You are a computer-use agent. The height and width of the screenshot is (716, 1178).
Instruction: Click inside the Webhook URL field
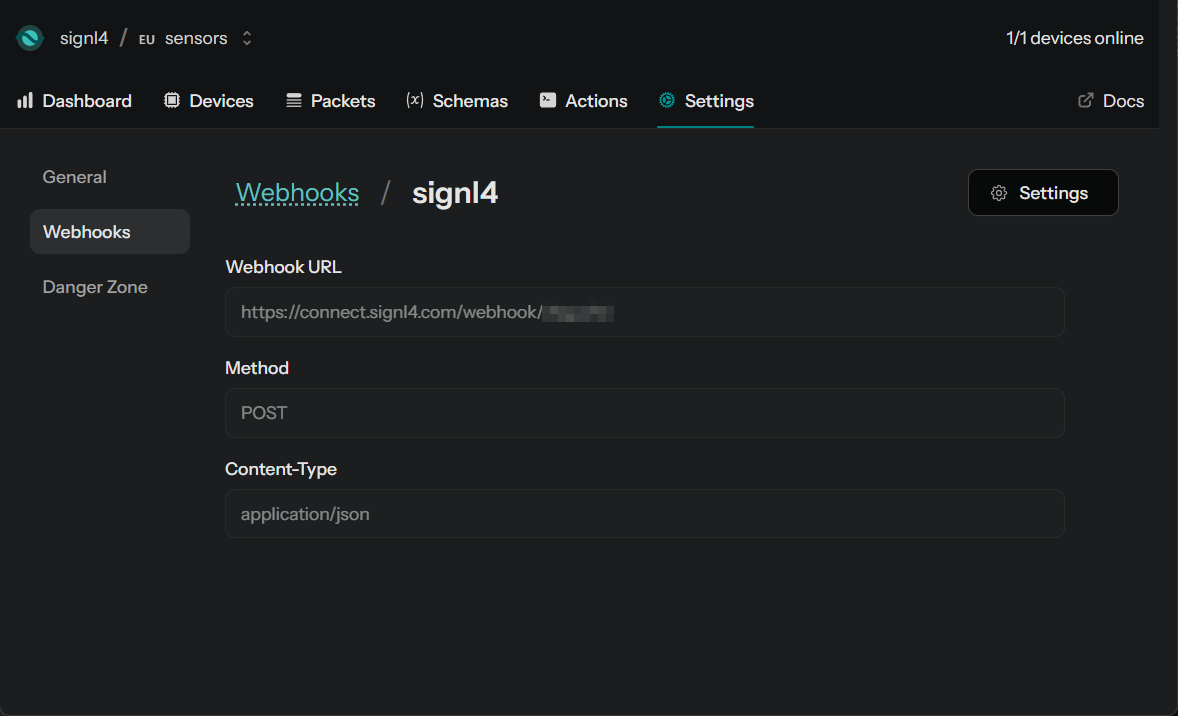click(x=645, y=312)
